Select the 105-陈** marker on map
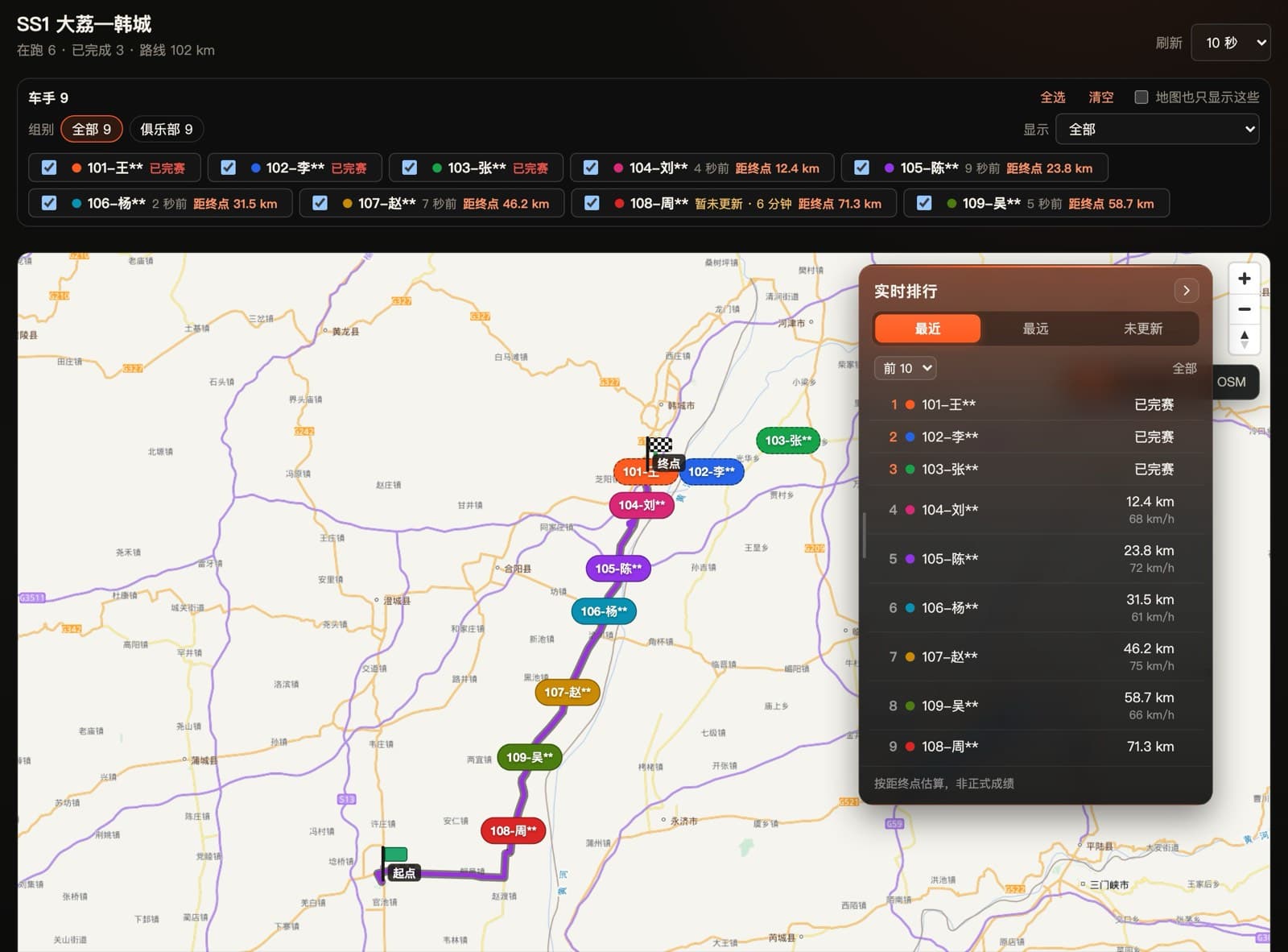Viewport: 1288px width, 952px height. coord(618,569)
